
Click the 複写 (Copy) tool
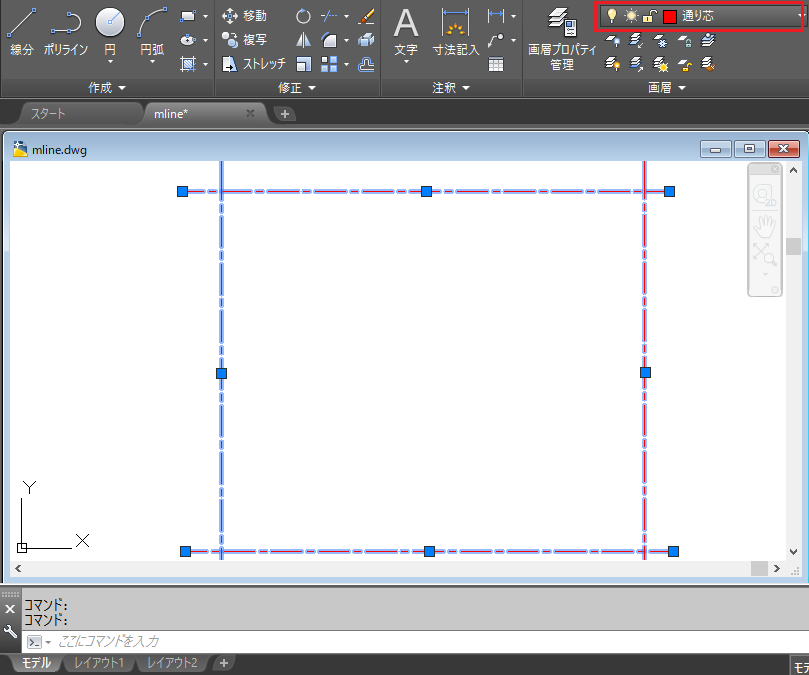coord(245,40)
